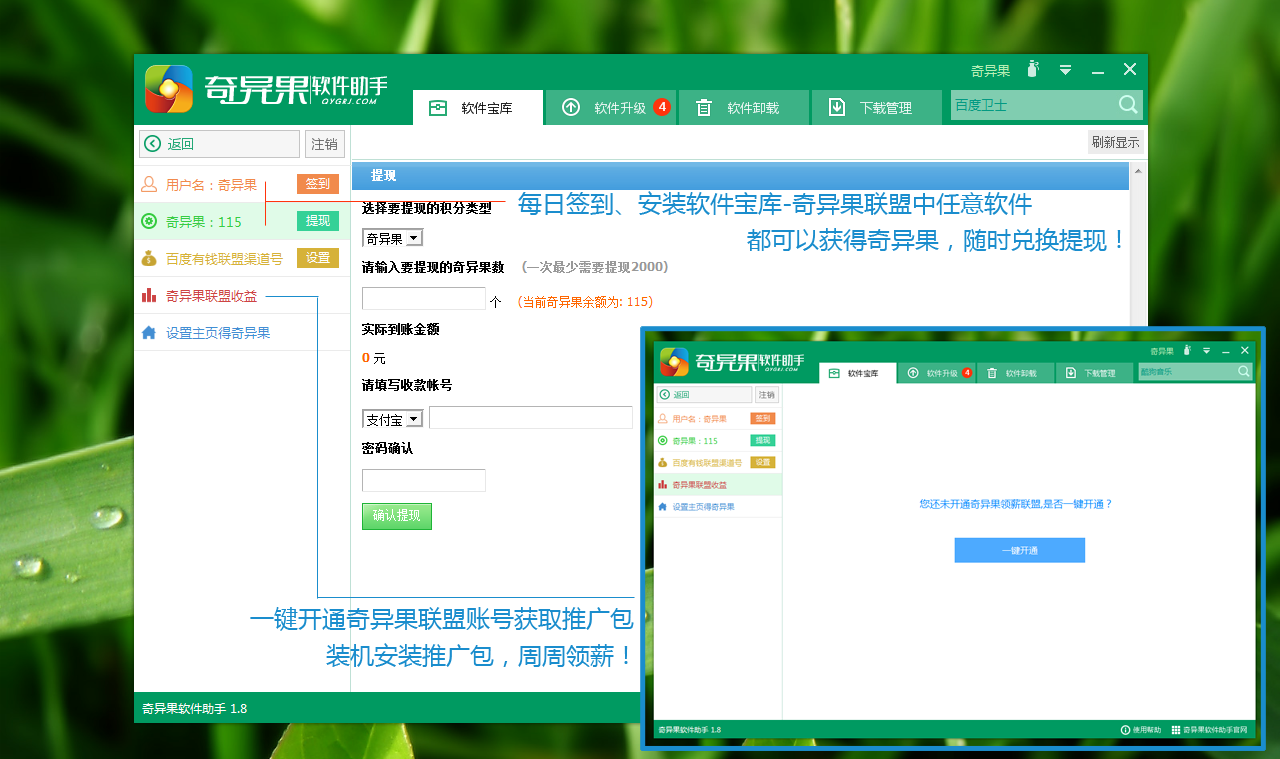Go to the 软件卸载 tab in main window
Screen dimensions: 1280x759
pyautogui.click(x=744, y=108)
